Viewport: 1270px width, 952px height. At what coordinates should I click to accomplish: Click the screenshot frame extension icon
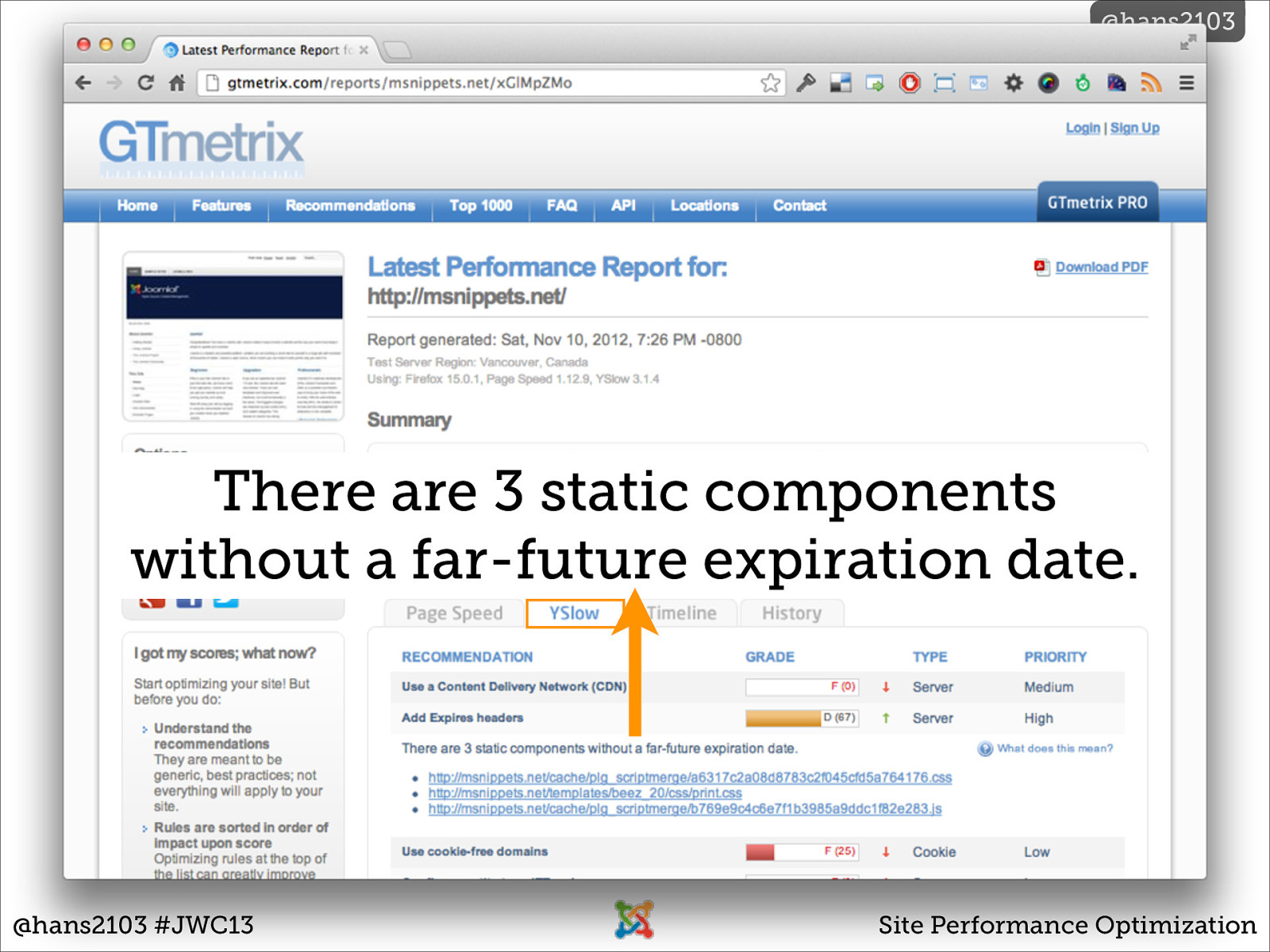coord(945,83)
